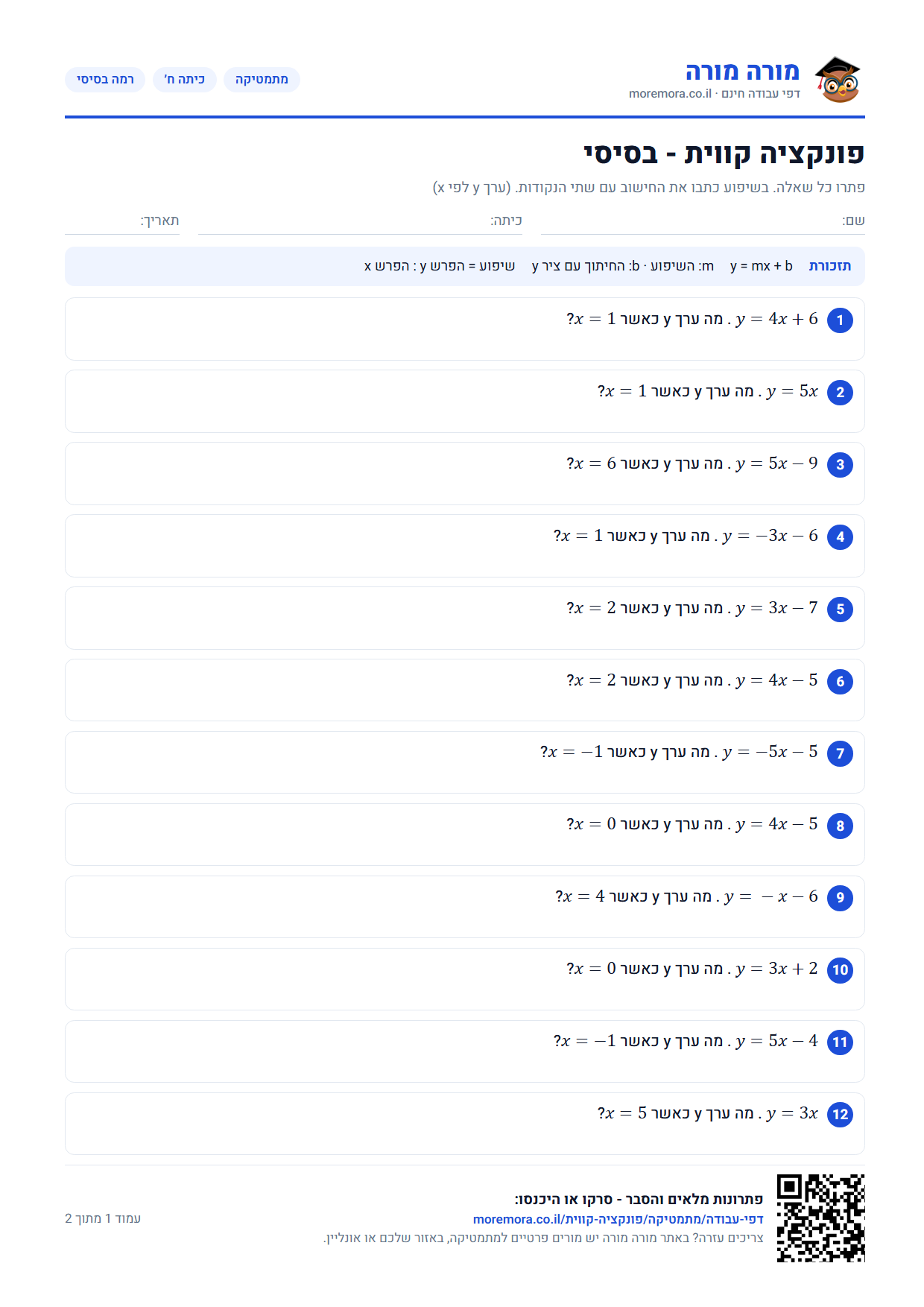Click the heading פונקציה קווית - בסיסי
The width and height of the screenshot is (924, 1307).
click(x=724, y=154)
